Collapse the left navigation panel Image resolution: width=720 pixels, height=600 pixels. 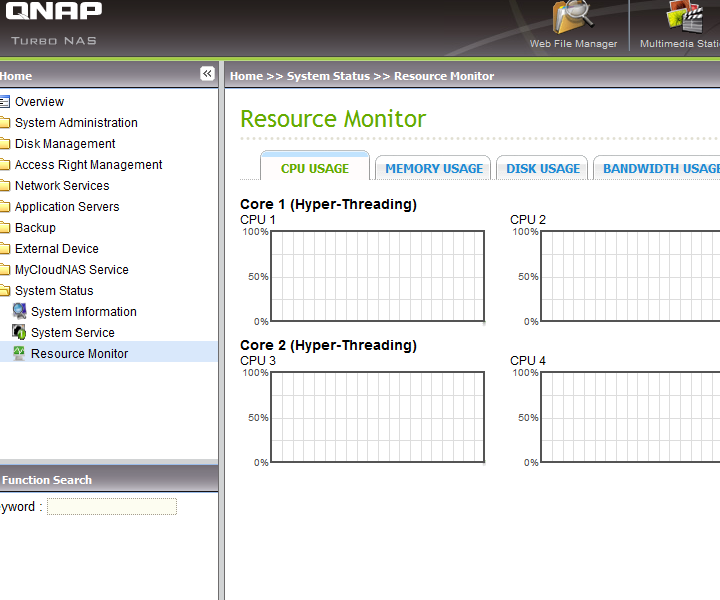tap(207, 74)
